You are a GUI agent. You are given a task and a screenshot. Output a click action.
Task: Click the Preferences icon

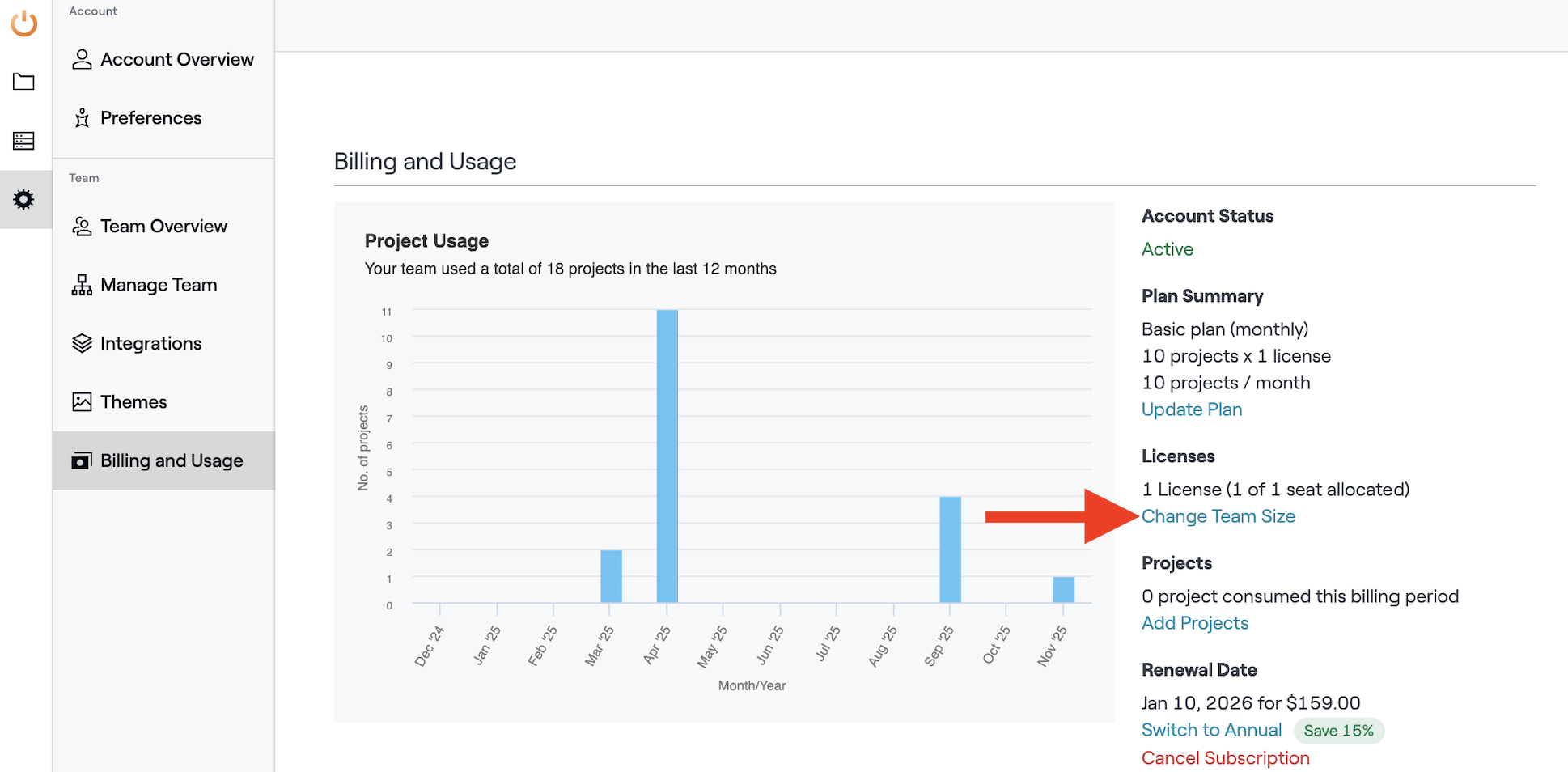coord(82,118)
